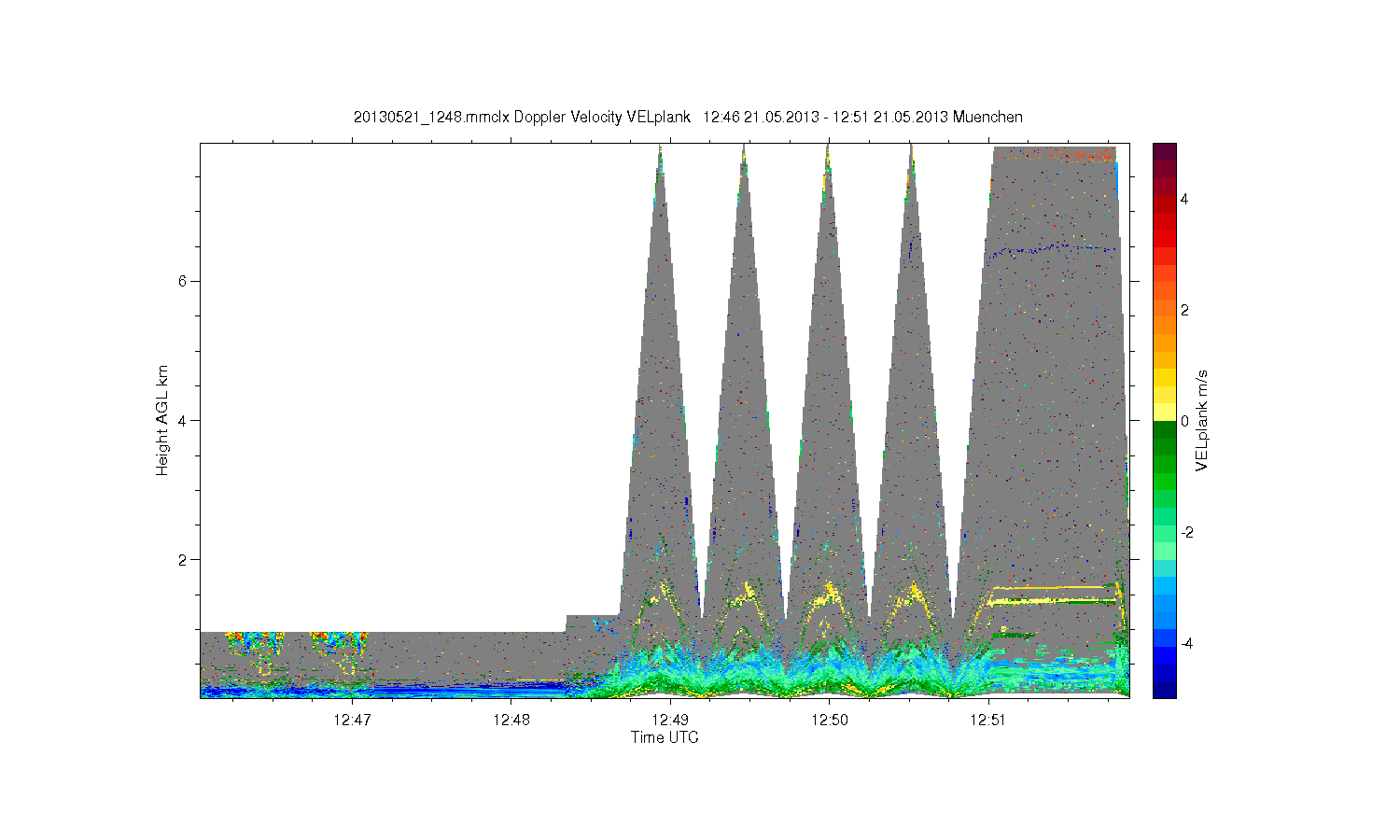Click the height axis label 2
This screenshot has height=840, width=1400.
click(x=183, y=560)
